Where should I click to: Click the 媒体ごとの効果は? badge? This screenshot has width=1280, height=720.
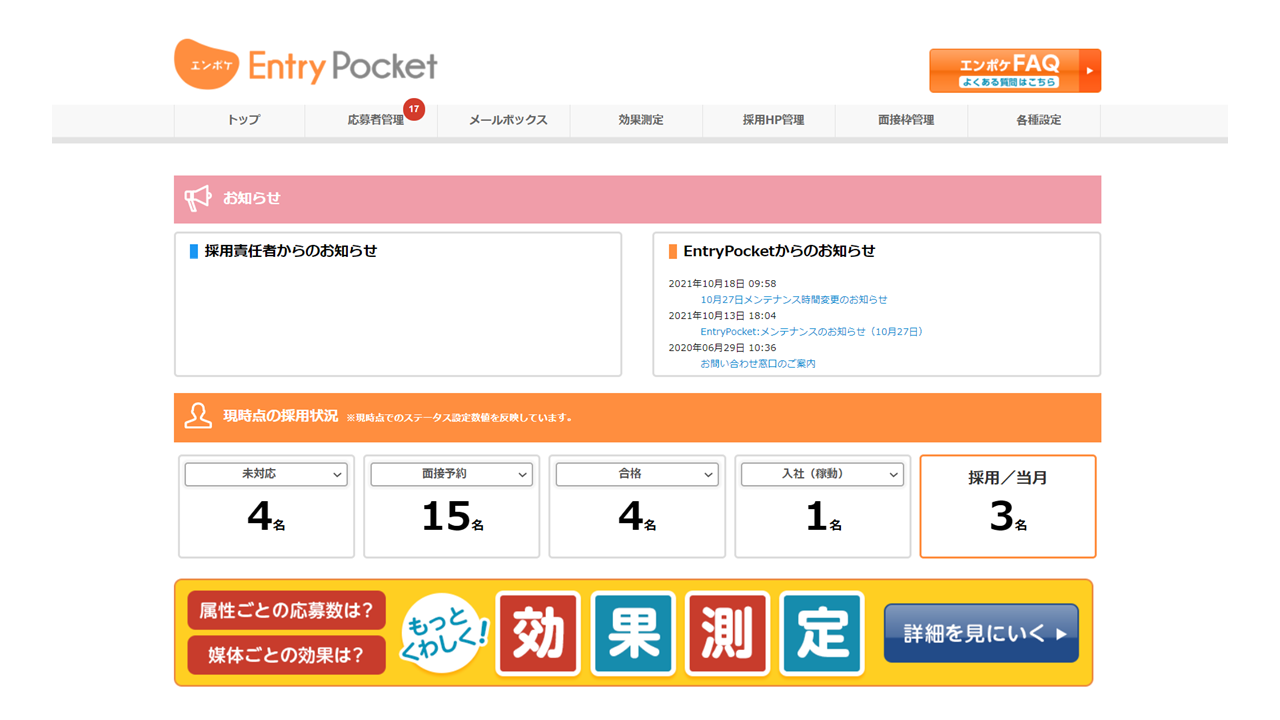click(x=286, y=655)
